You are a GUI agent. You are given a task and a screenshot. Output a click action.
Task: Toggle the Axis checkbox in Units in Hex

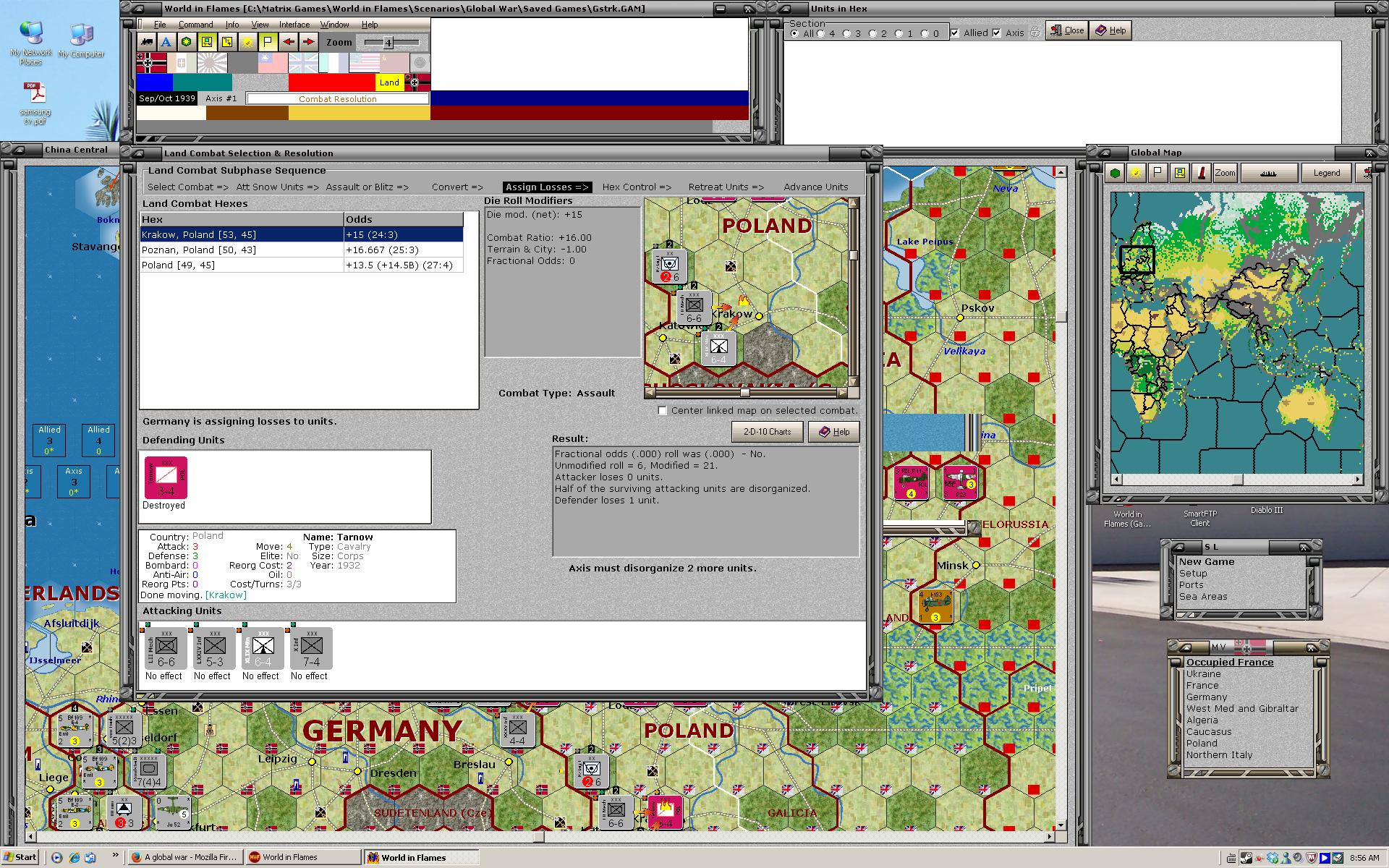(x=997, y=33)
